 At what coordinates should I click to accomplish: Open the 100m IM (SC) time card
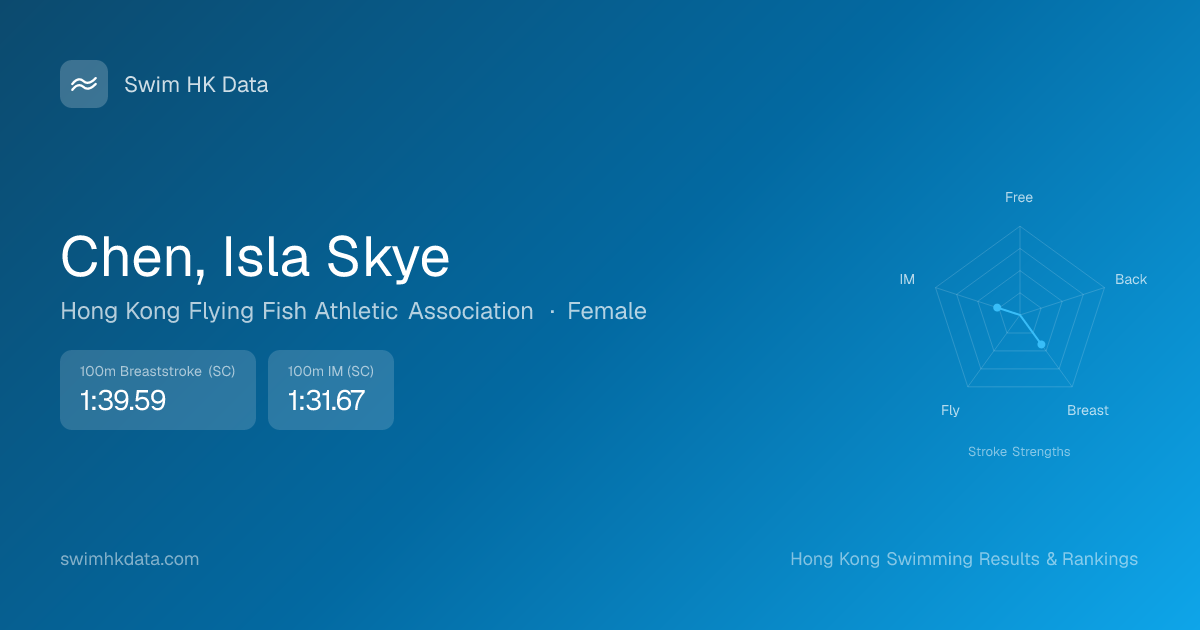tap(331, 390)
